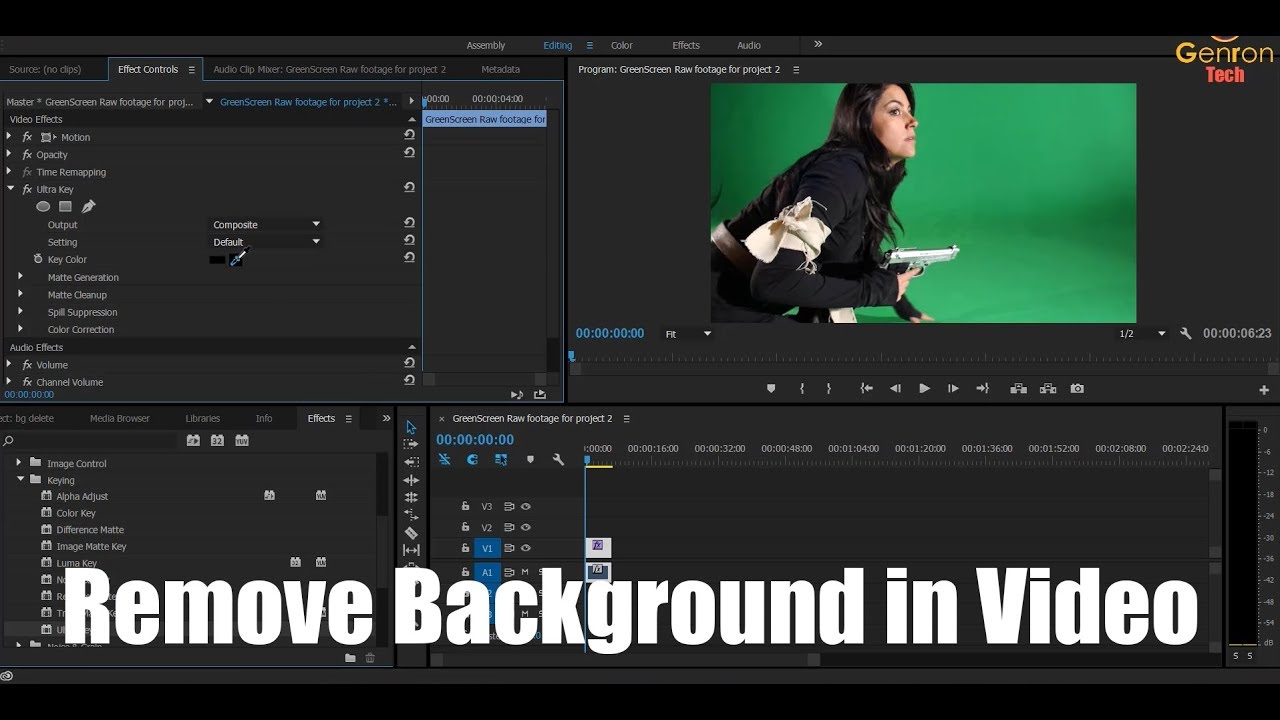Image resolution: width=1280 pixels, height=720 pixels.
Task: Collapse the Keying effects folder
Action: click(x=19, y=480)
